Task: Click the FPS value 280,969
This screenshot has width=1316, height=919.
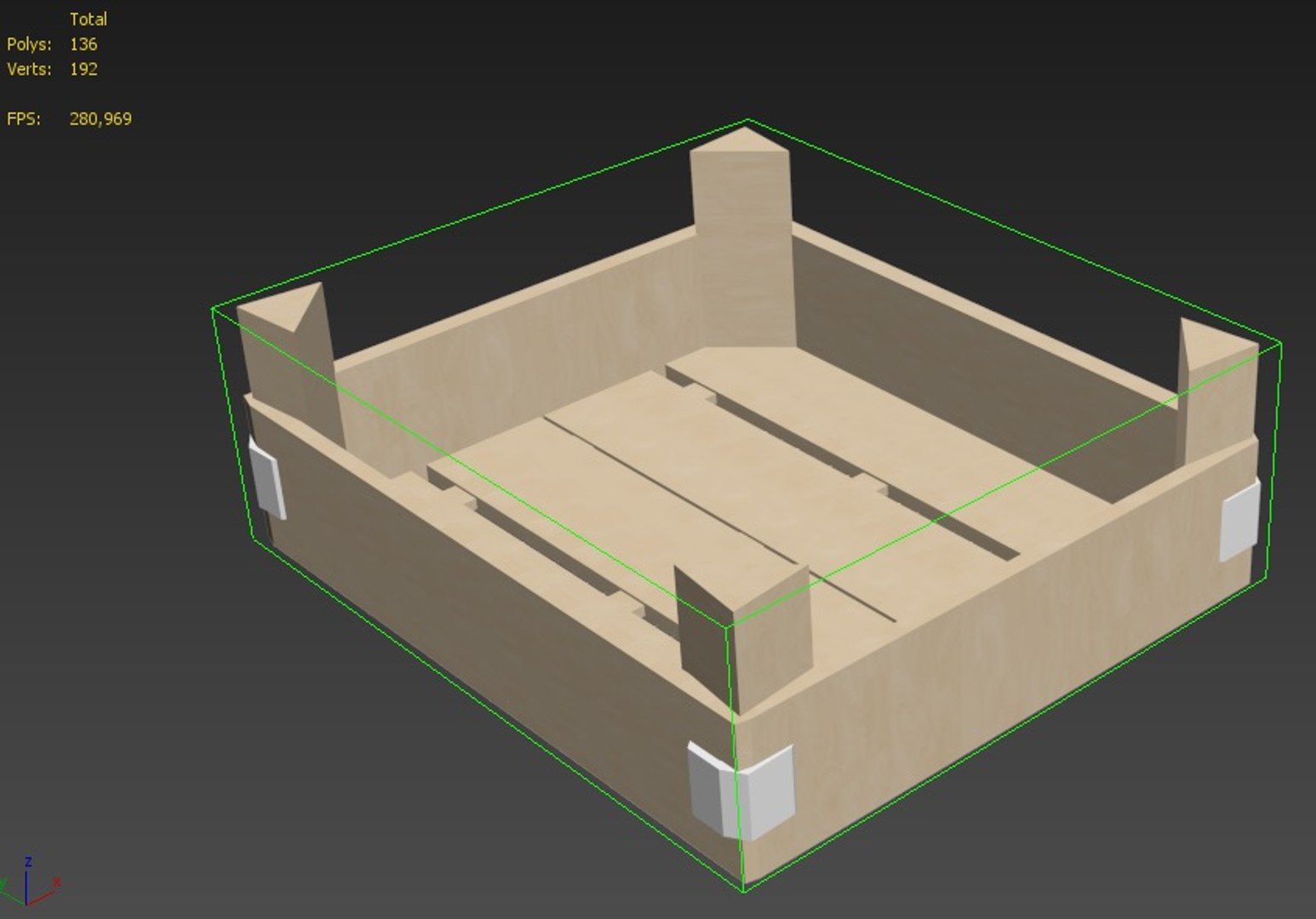Action: coord(100,119)
